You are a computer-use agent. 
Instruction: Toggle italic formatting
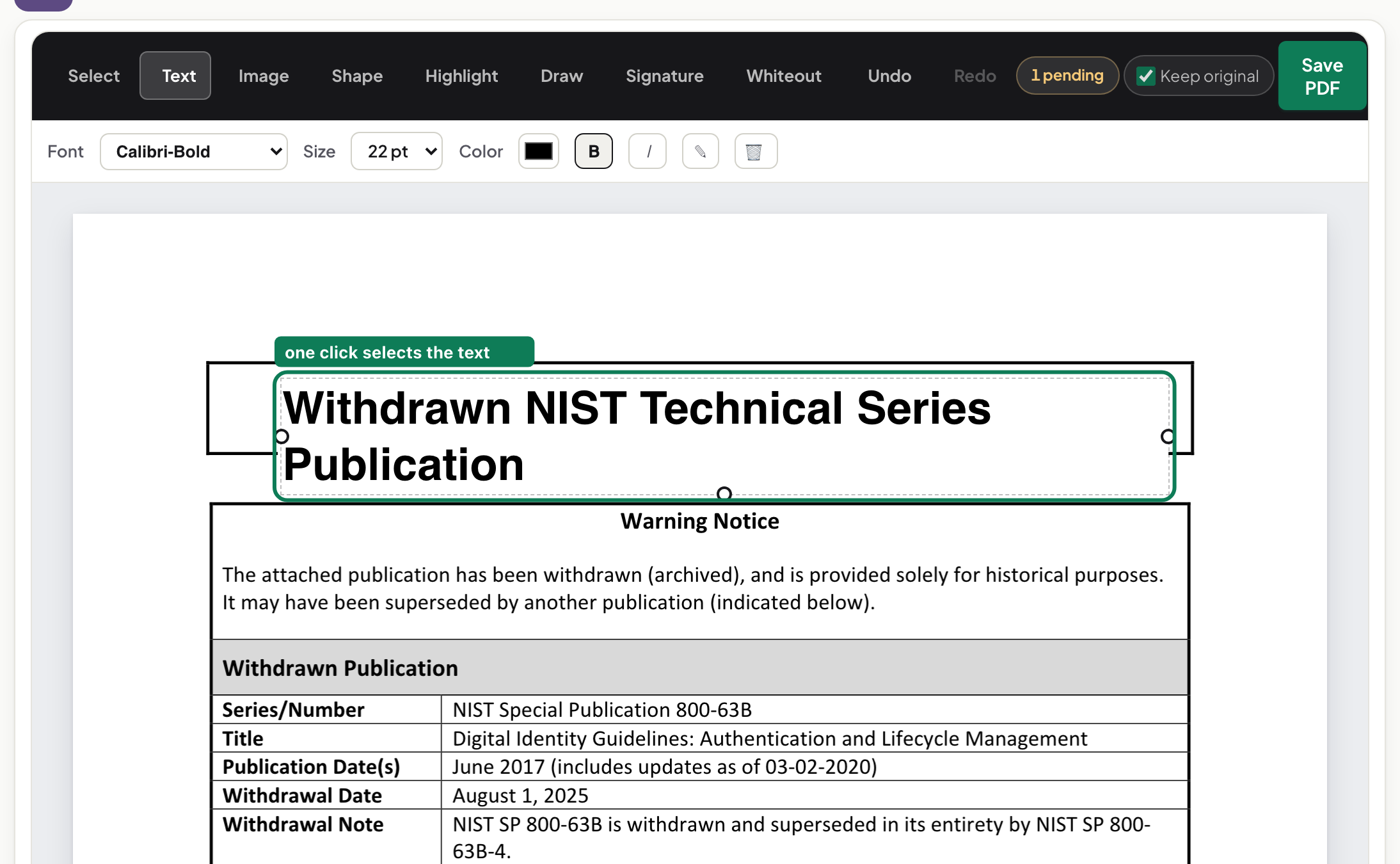648,152
